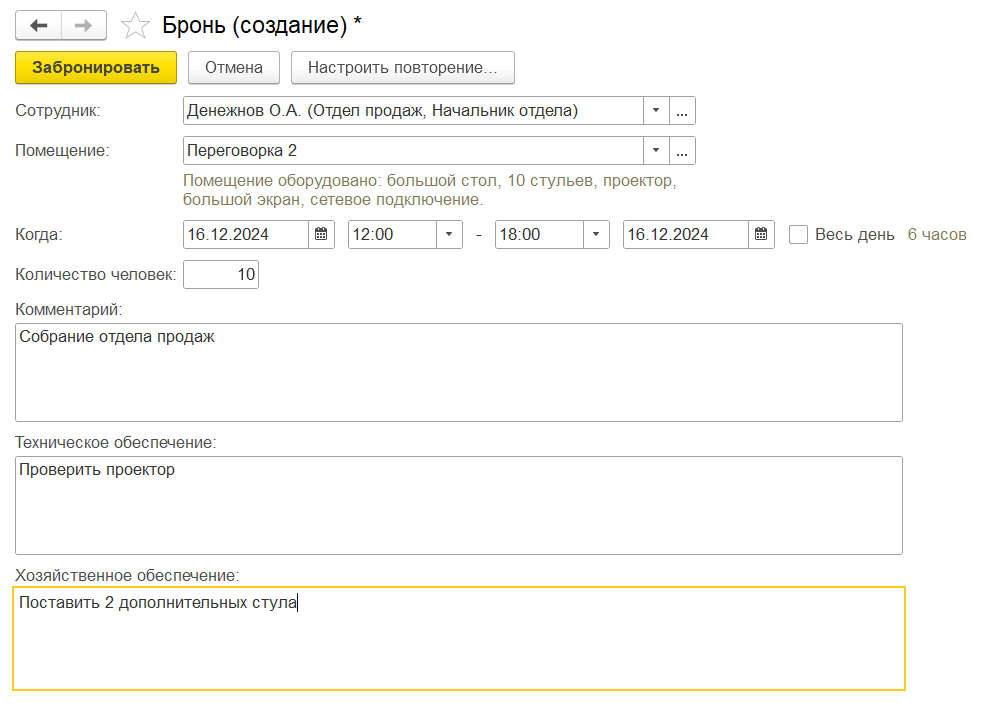The image size is (984, 706).
Task: Click the Отмена button
Action: tap(234, 68)
